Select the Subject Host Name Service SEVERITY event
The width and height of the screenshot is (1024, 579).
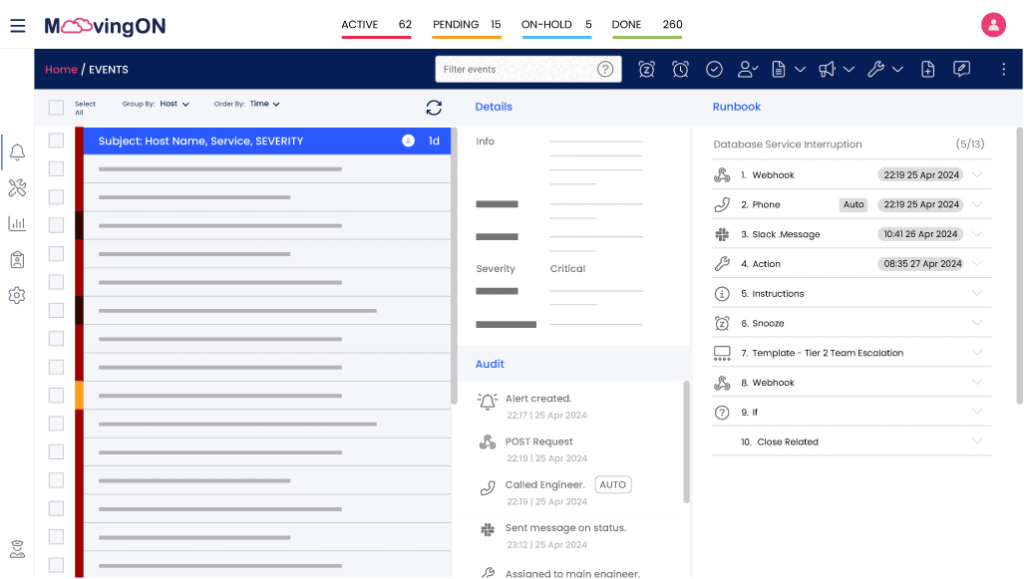tap(267, 141)
